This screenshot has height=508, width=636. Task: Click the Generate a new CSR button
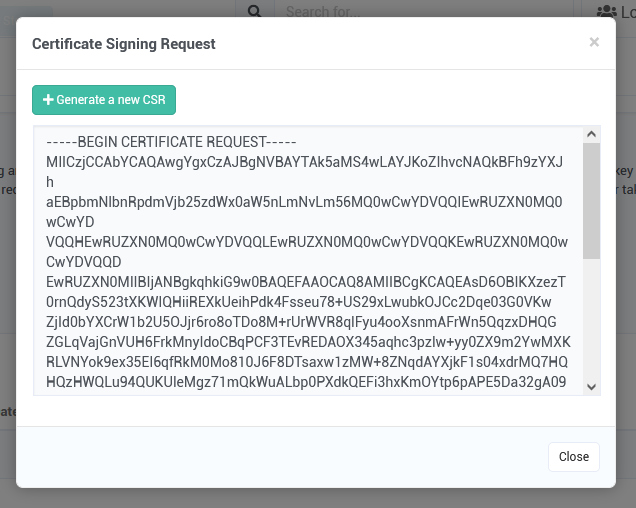pyautogui.click(x=104, y=100)
